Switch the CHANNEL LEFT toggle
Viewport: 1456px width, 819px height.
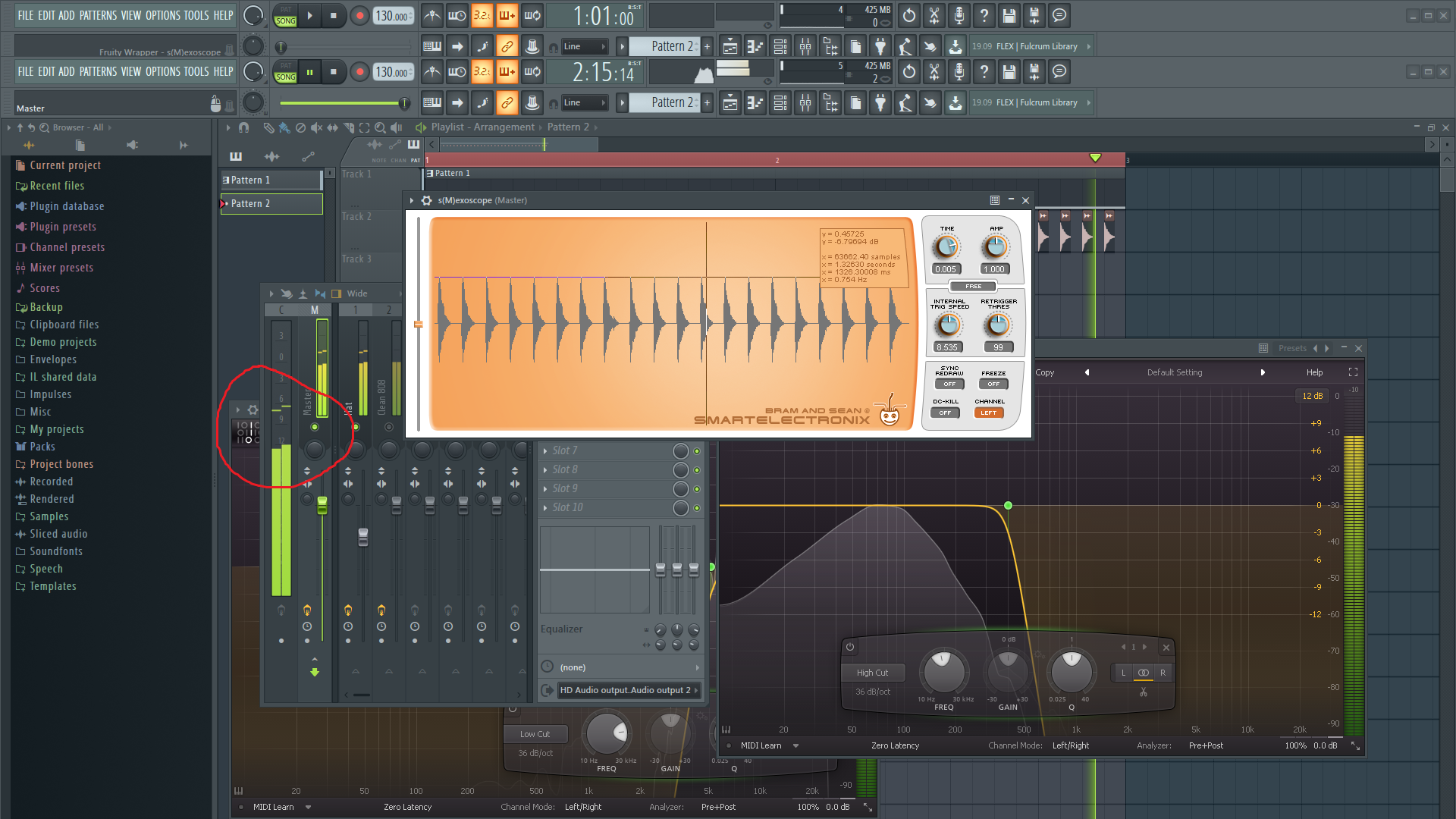coord(989,413)
